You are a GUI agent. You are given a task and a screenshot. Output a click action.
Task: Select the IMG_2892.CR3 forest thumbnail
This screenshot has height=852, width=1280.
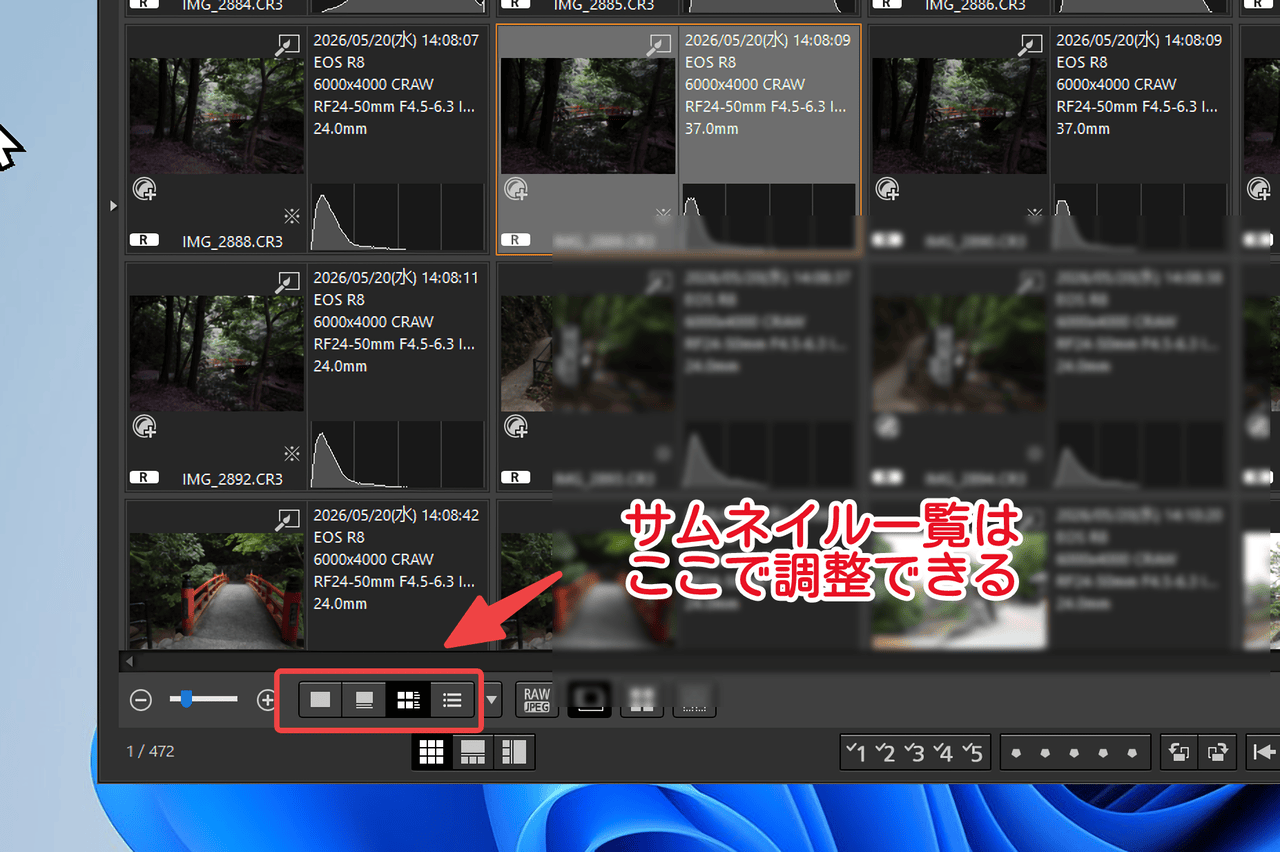217,353
